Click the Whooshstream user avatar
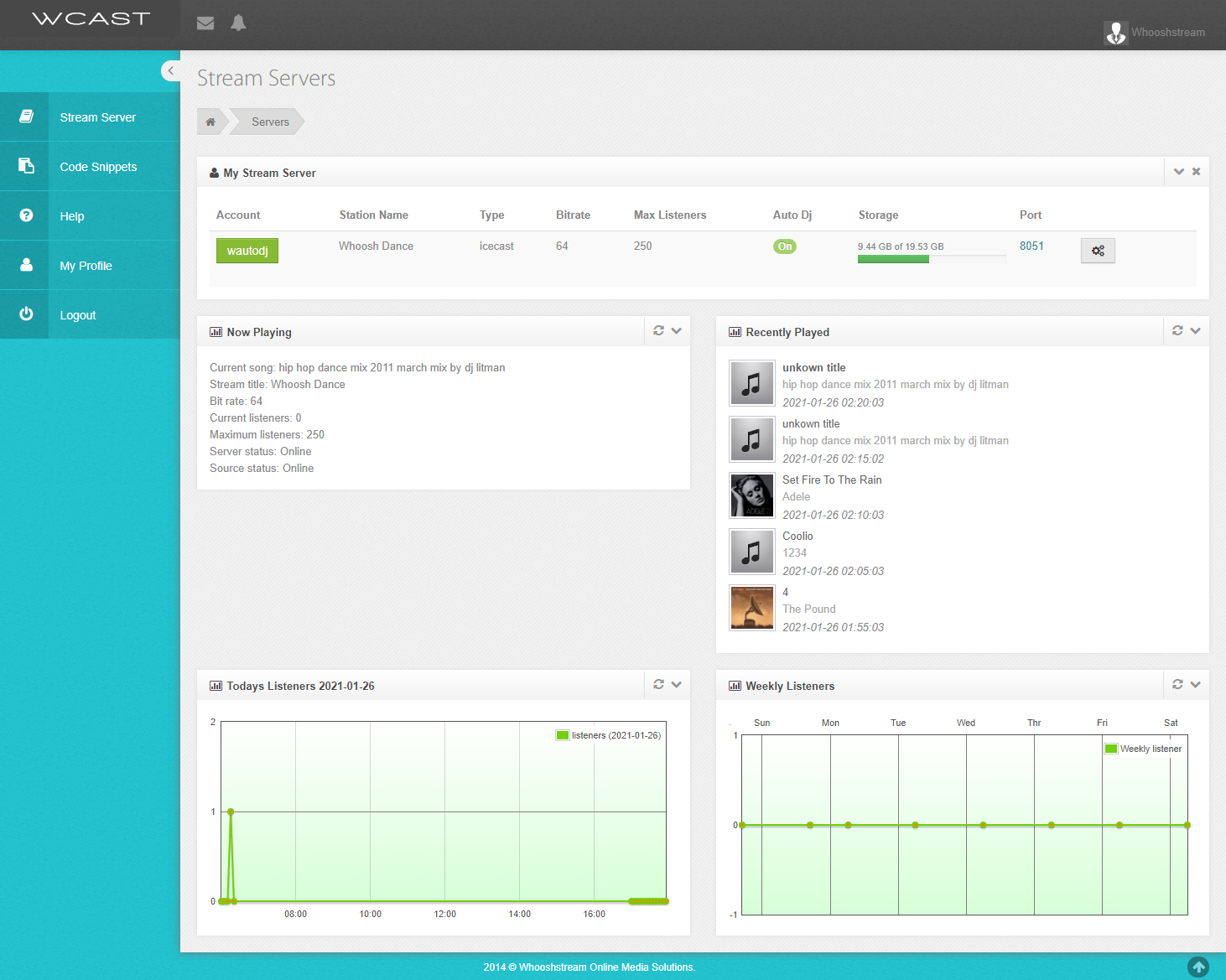1226x980 pixels. coord(1115,33)
